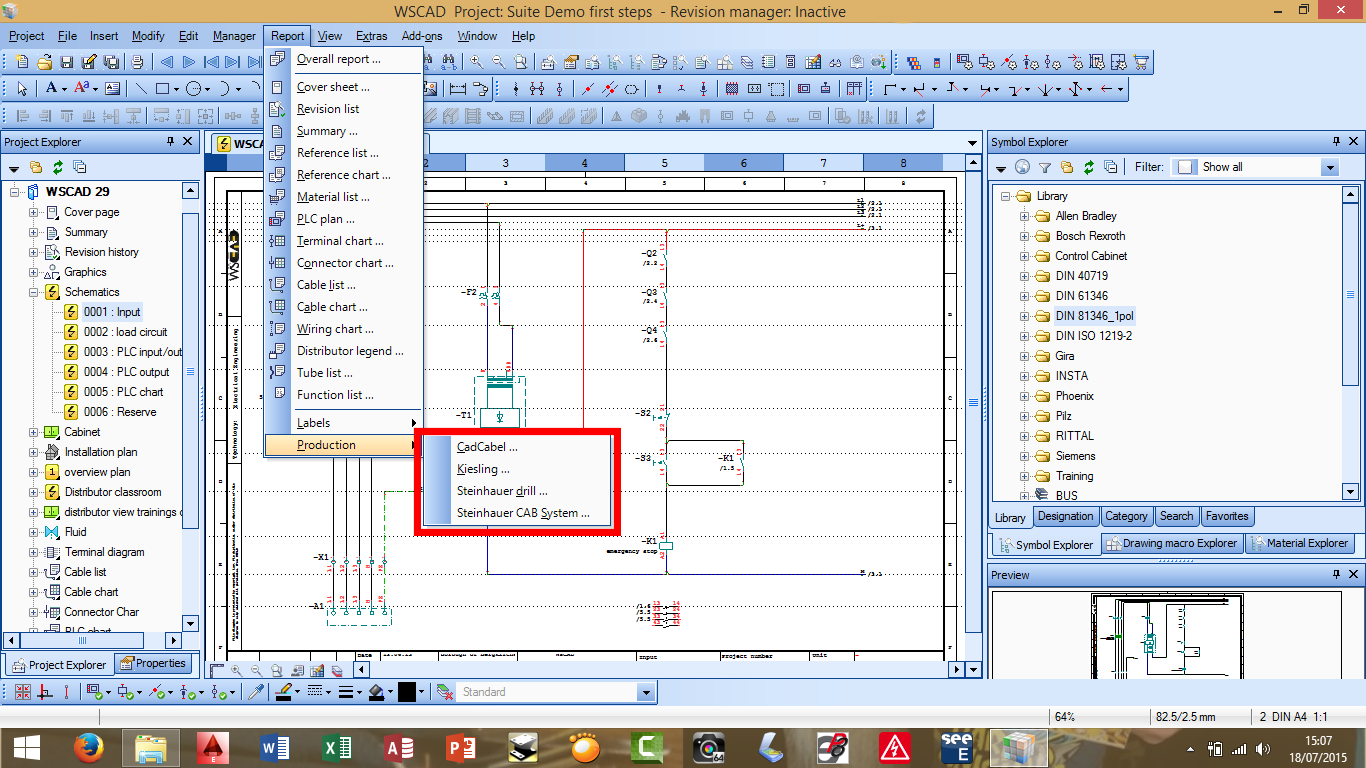The image size is (1366, 768).
Task: Go to previous page with left arrow icon
Action: (168, 62)
